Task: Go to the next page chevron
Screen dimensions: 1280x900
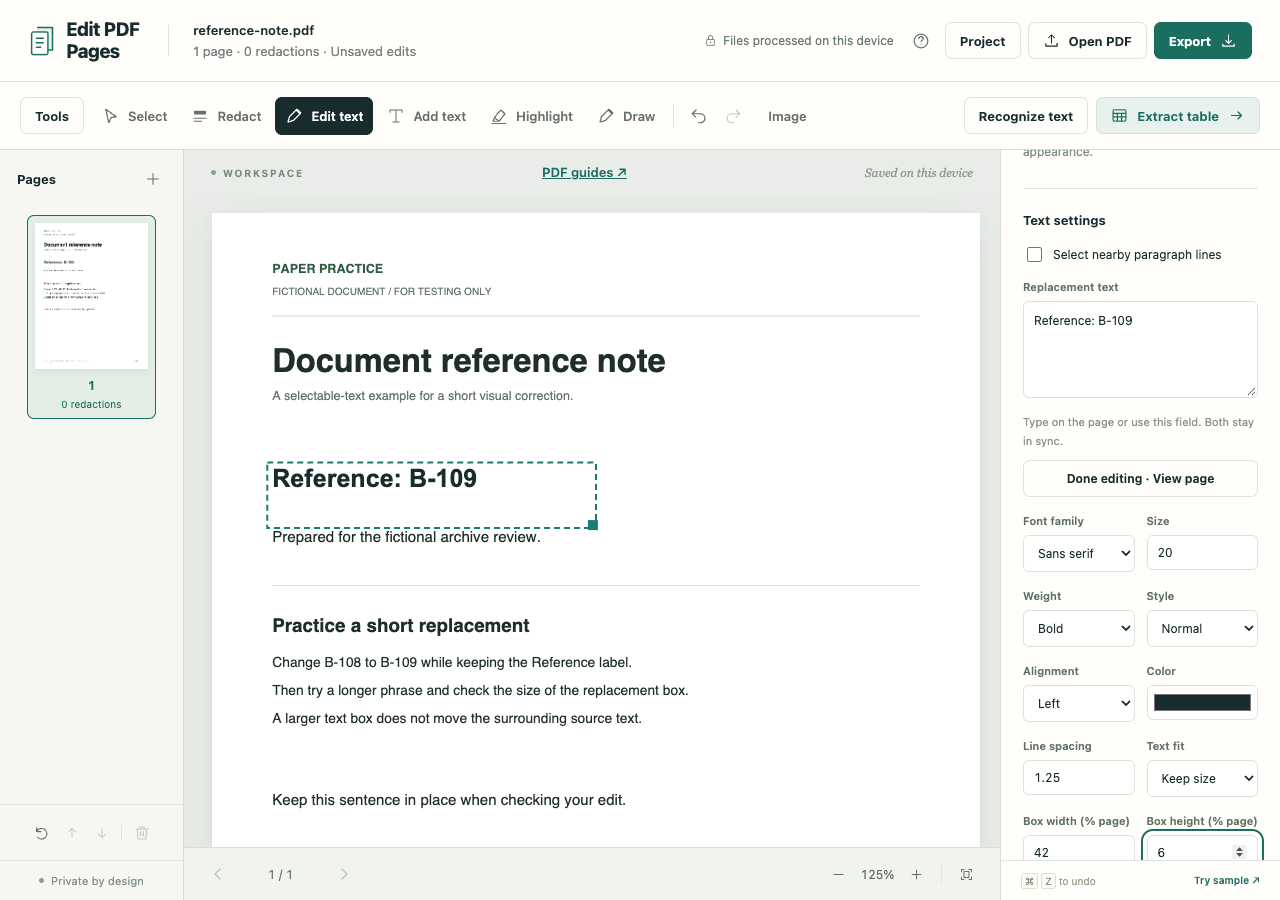Action: coord(344,874)
